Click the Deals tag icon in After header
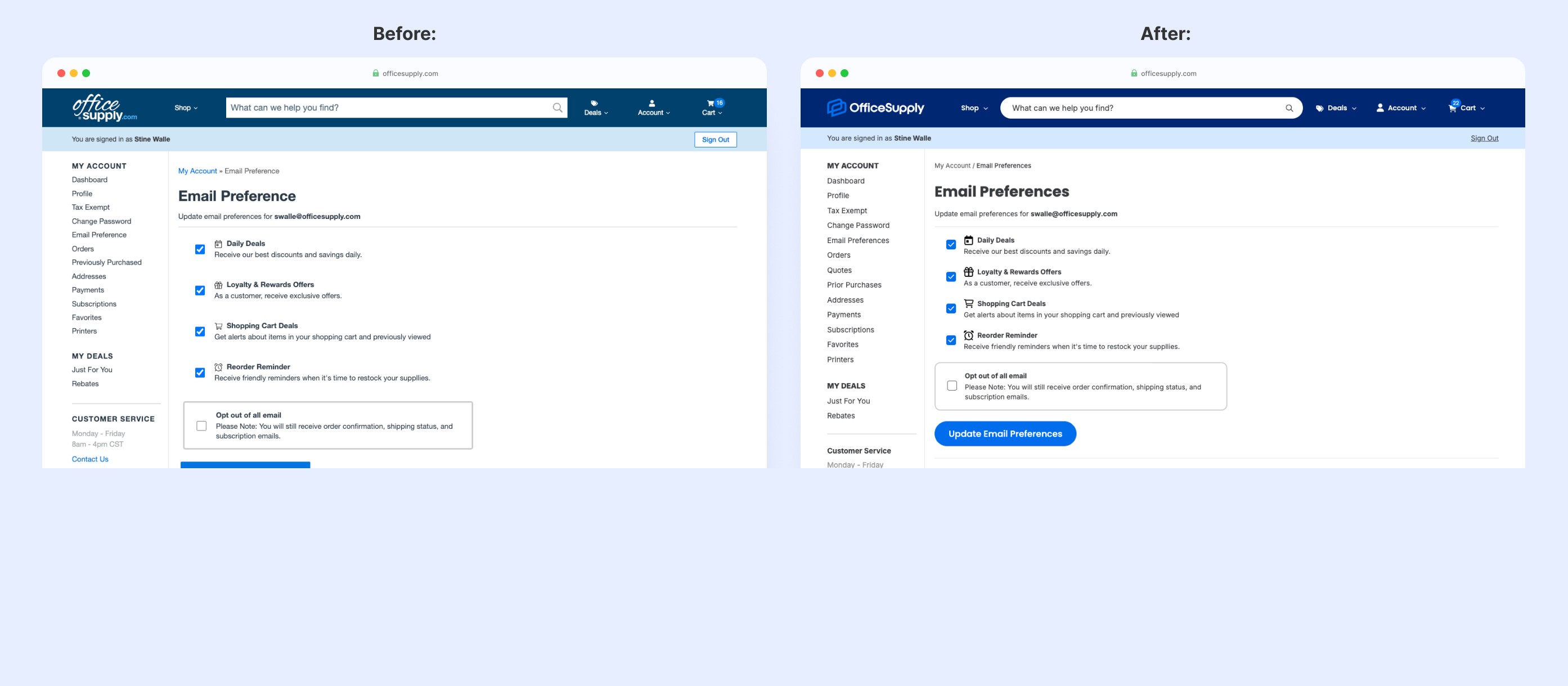The image size is (1568, 686). point(1319,109)
